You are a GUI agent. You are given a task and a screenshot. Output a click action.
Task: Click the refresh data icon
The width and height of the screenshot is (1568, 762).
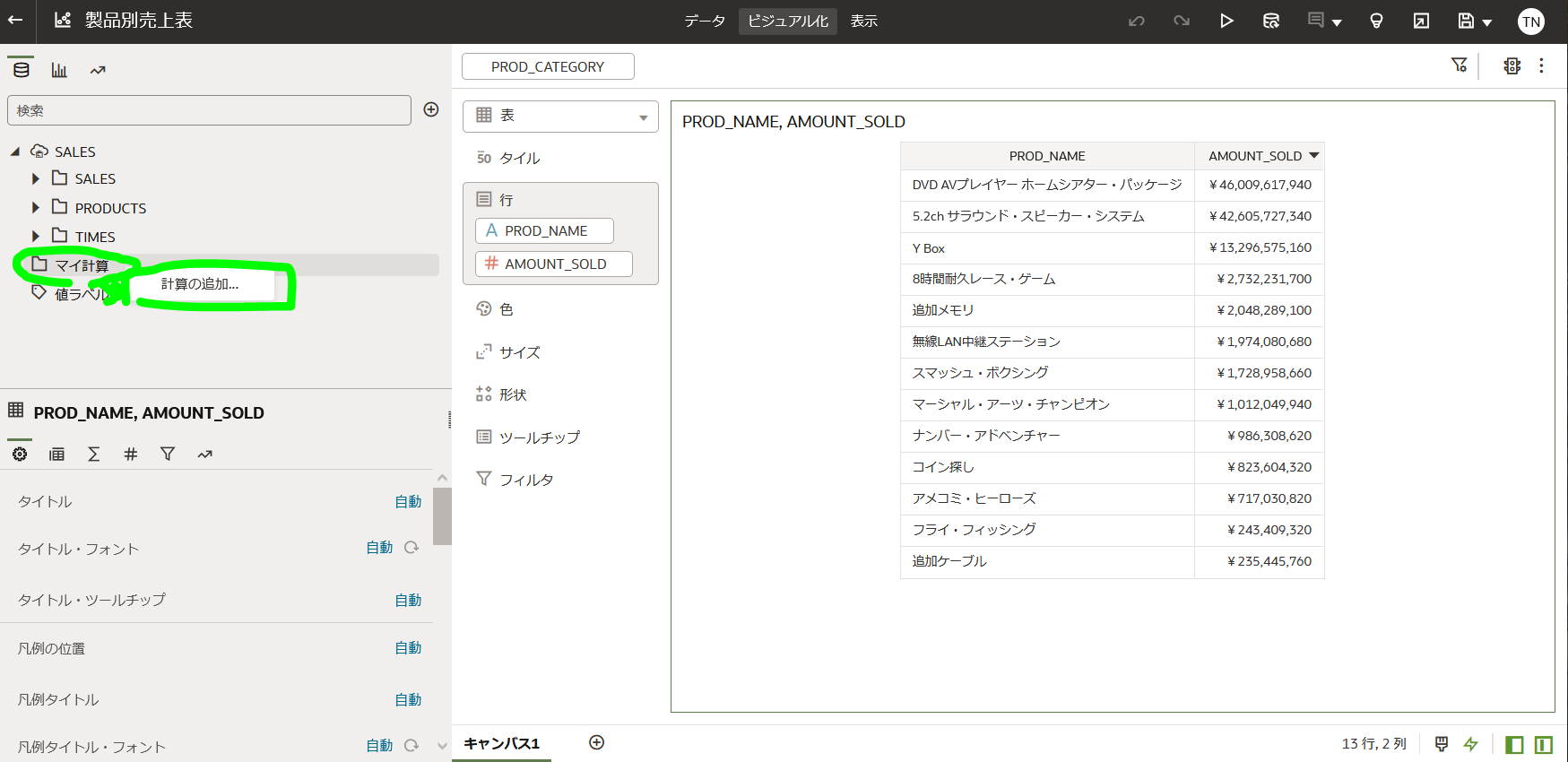tap(1271, 21)
